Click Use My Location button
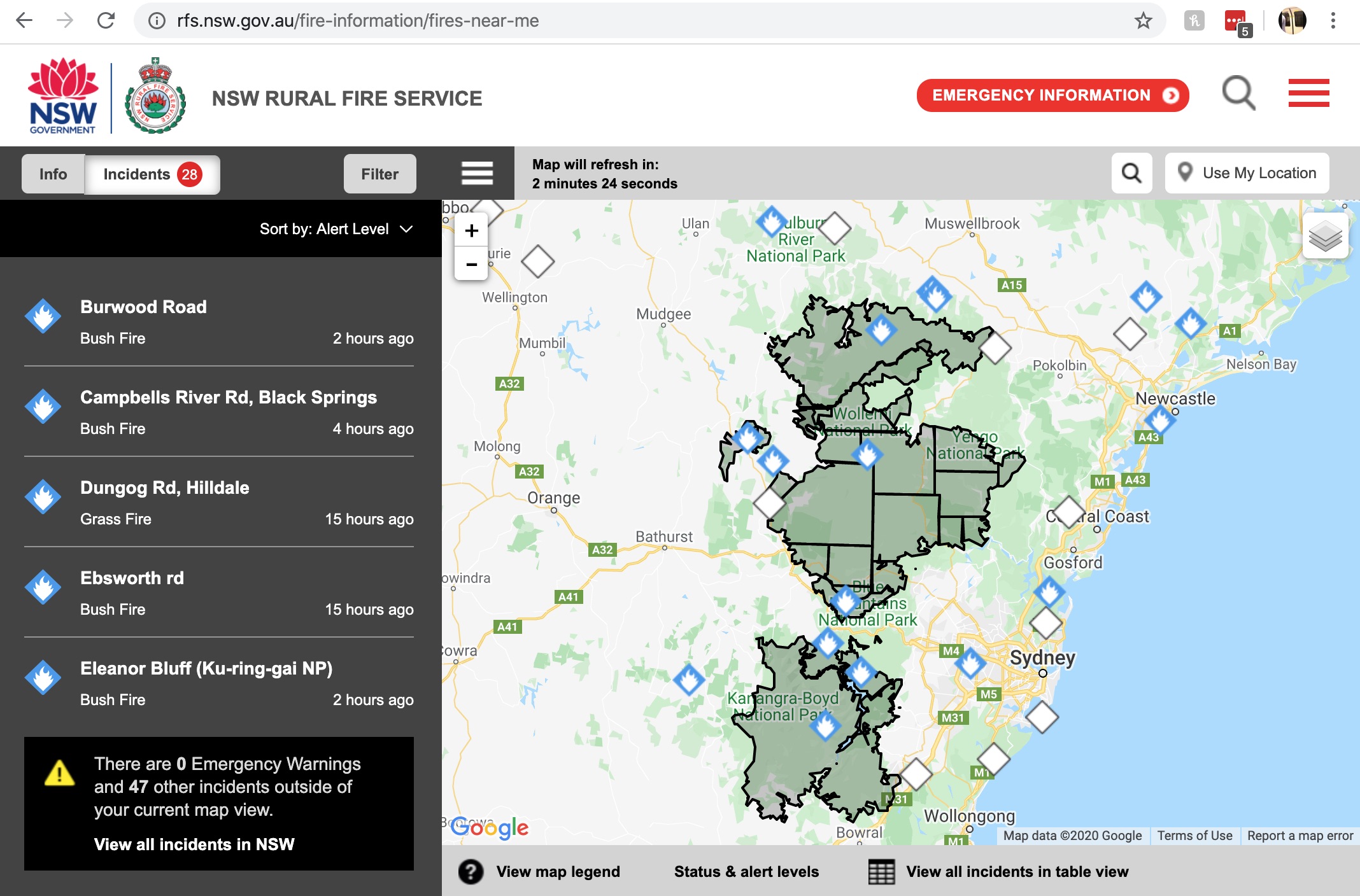Image resolution: width=1360 pixels, height=896 pixels. point(1247,173)
